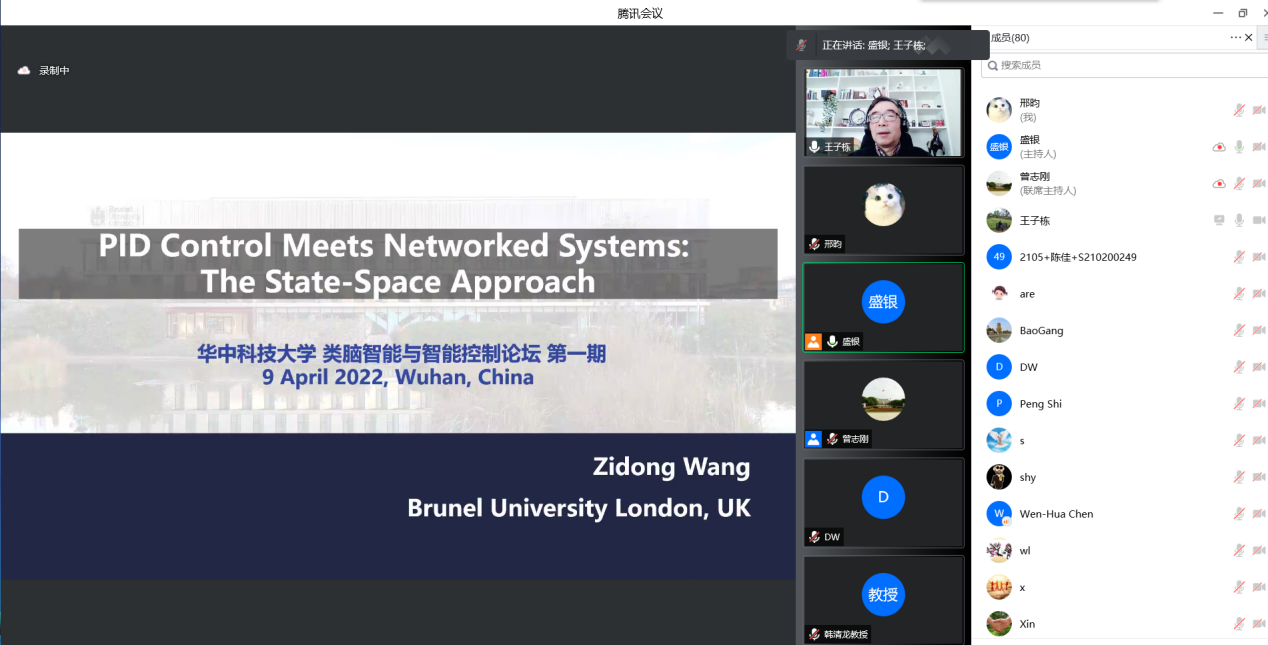This screenshot has height=645, width=1268.
Task: Click the orange host badge on 盛银's video tile
Action: pyautogui.click(x=813, y=342)
